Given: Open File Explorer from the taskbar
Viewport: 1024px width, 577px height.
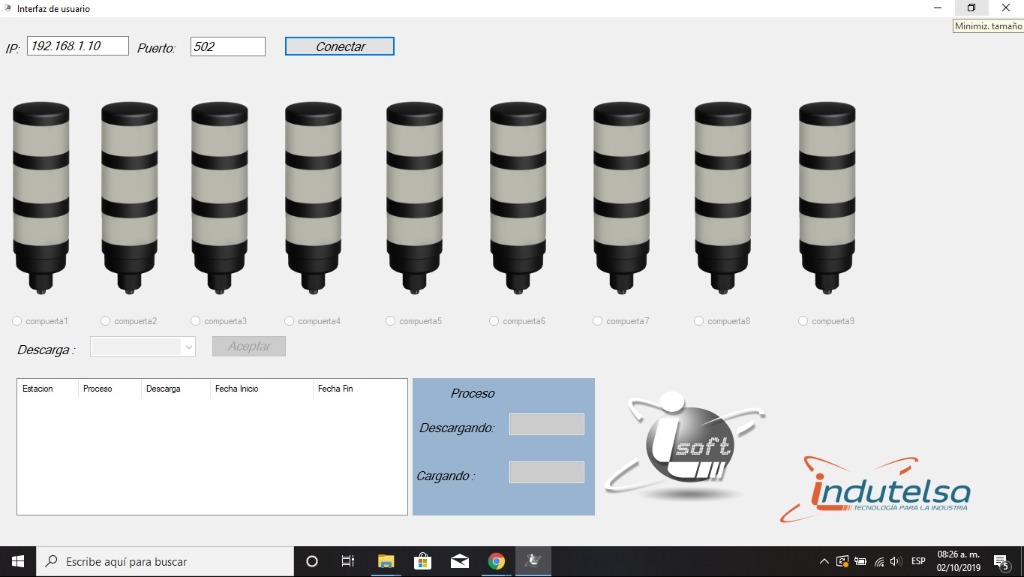Looking at the screenshot, I should pyautogui.click(x=385, y=561).
